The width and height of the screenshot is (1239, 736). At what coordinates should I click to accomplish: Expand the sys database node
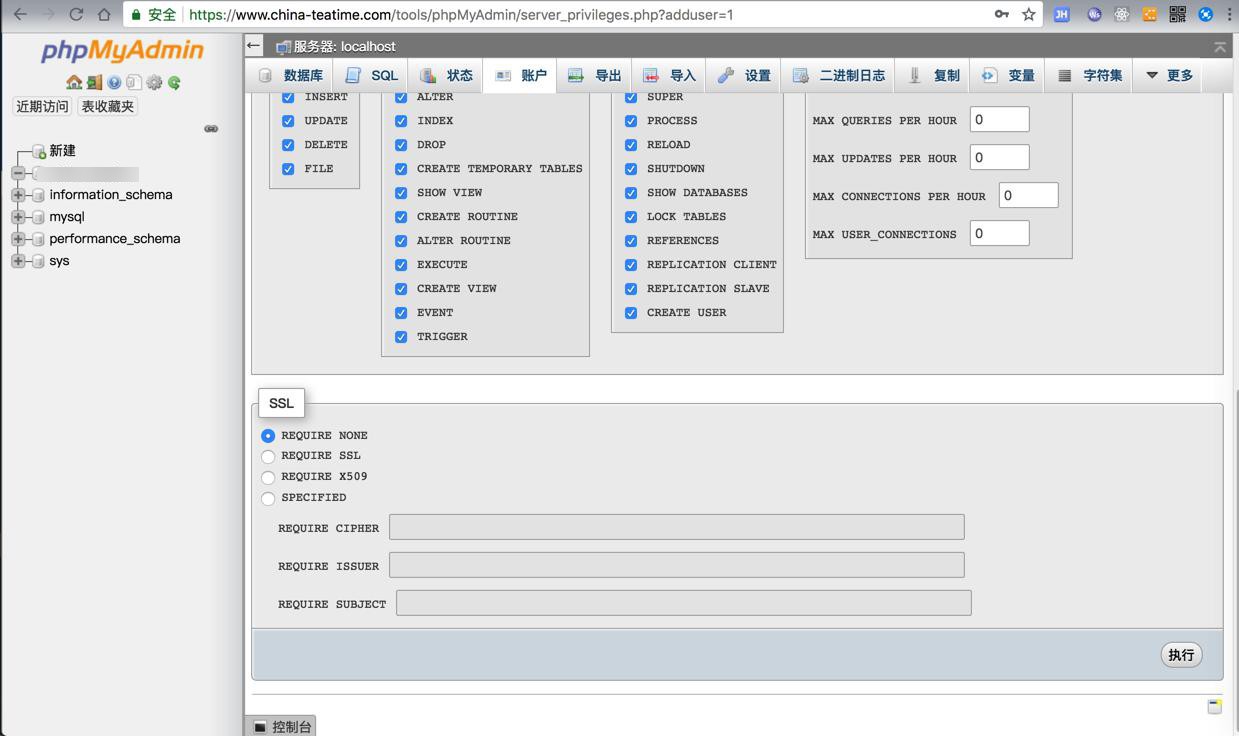click(18, 261)
